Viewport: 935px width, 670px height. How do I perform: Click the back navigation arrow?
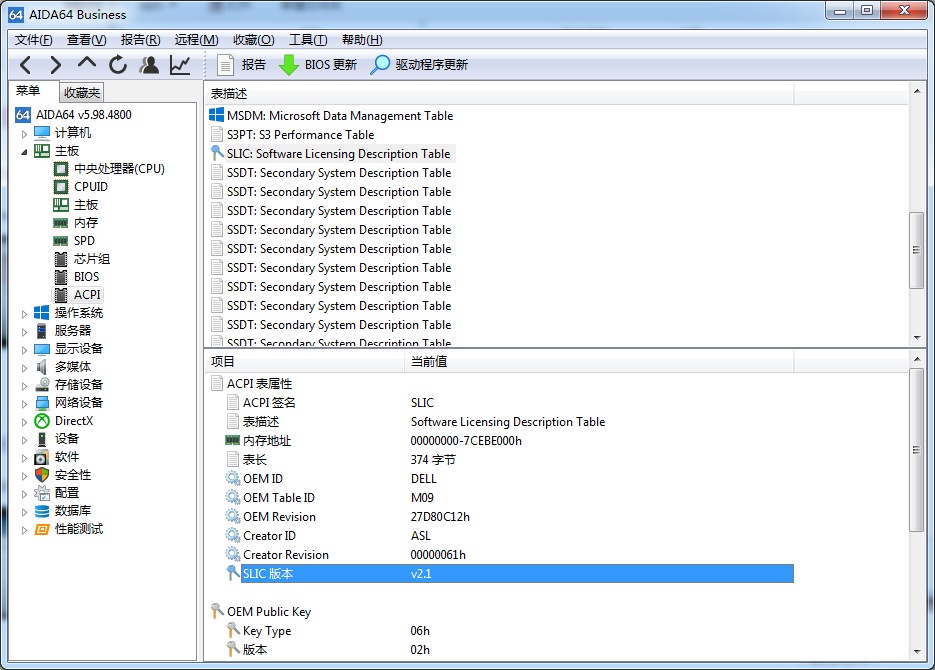26,65
